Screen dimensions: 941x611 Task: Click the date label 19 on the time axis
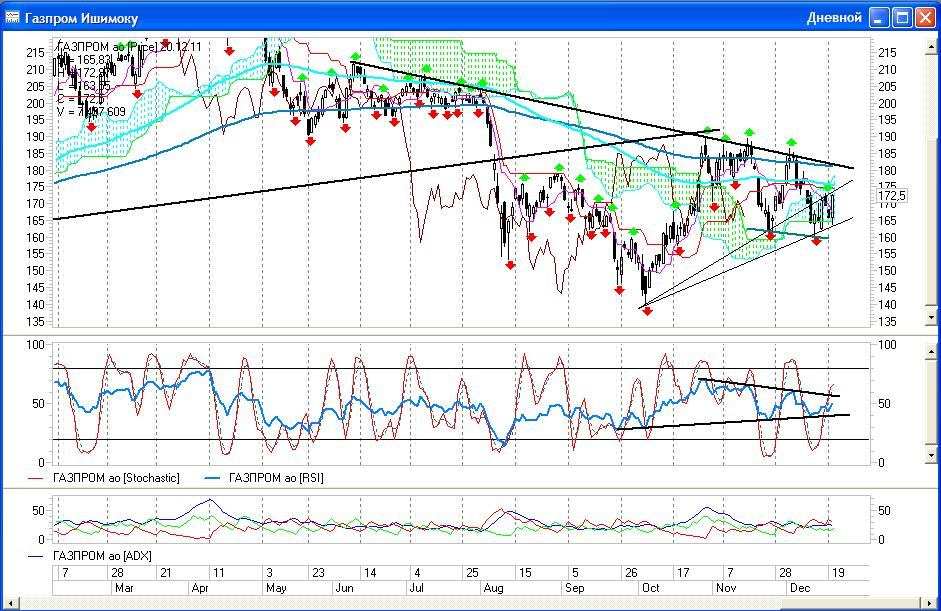click(838, 573)
